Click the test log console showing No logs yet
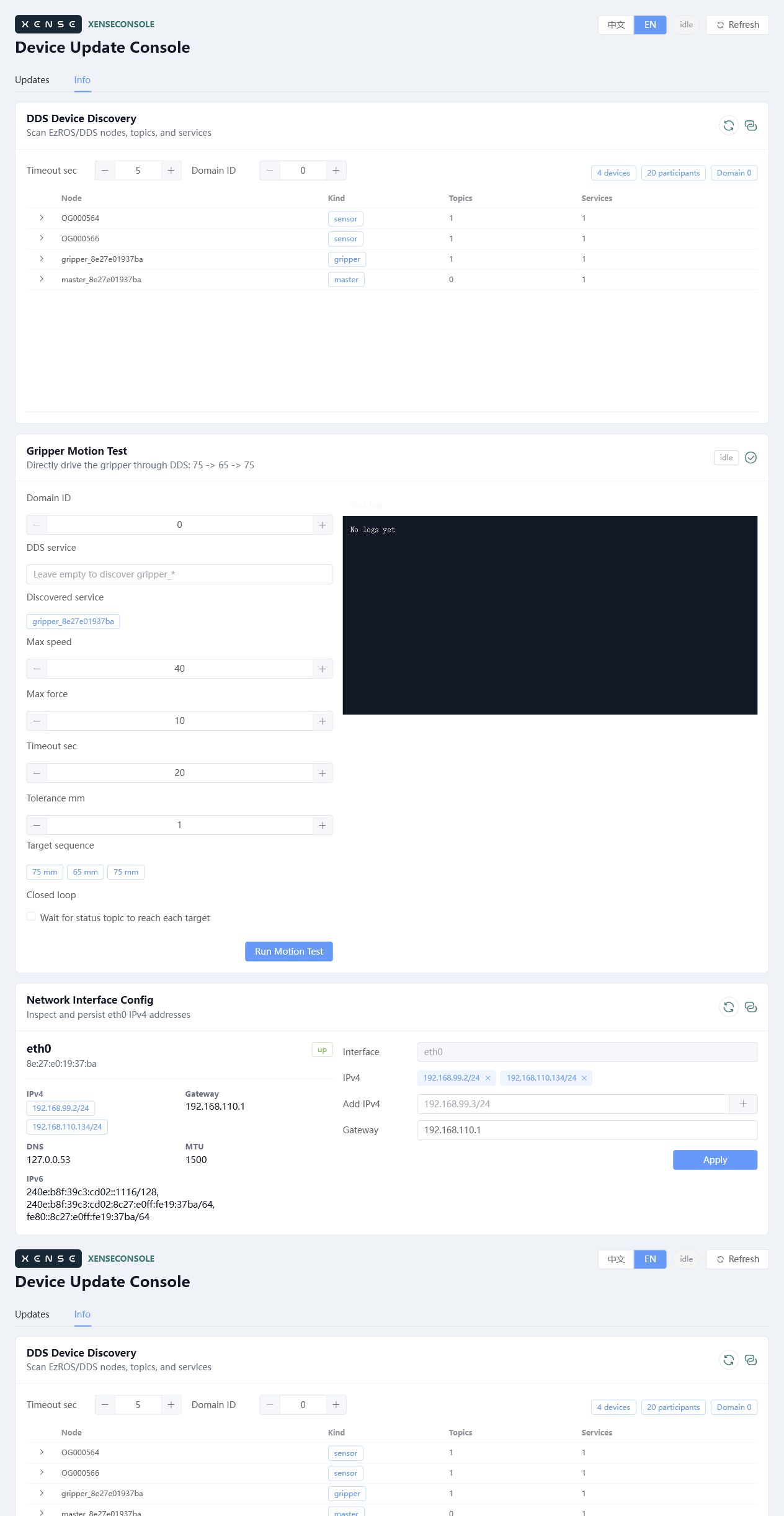The height and width of the screenshot is (1516, 784). pos(550,615)
